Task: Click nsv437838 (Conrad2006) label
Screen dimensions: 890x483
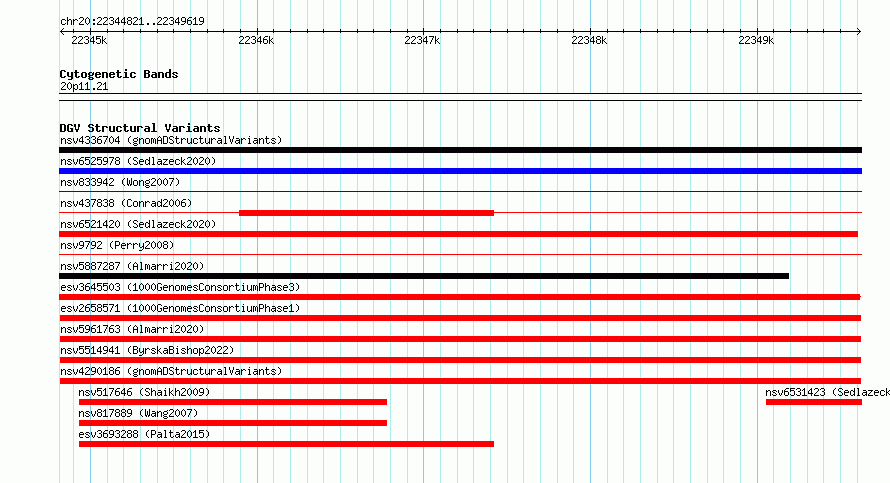Action: [126, 203]
